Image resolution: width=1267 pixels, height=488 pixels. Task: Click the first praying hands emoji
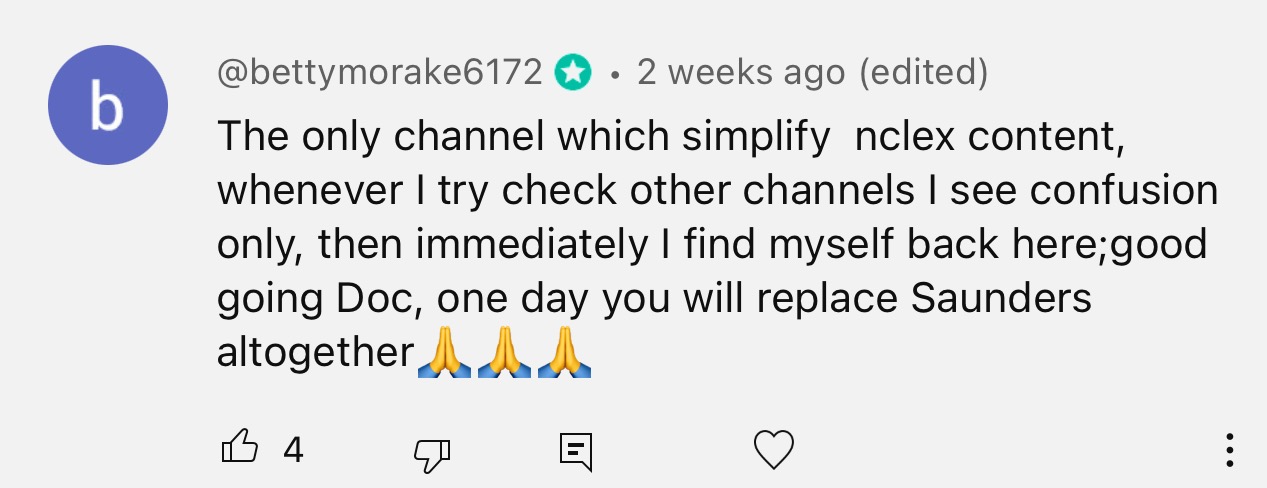coord(444,354)
